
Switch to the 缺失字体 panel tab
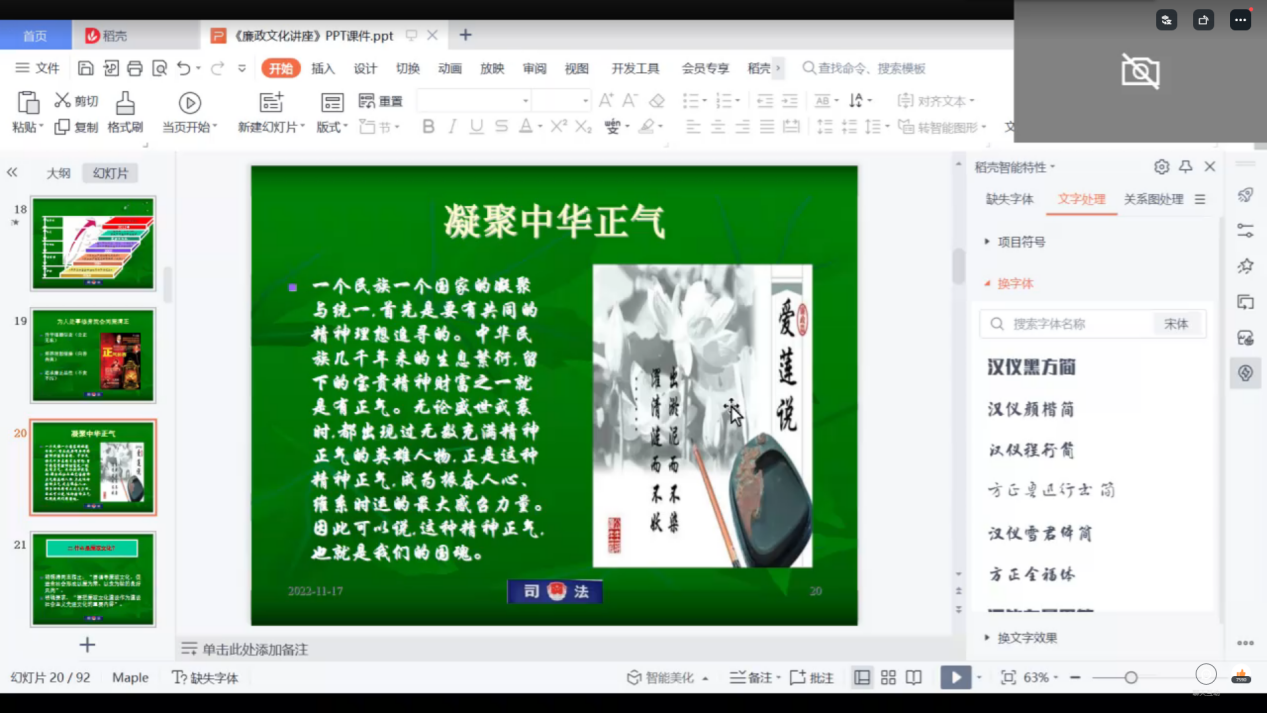tap(1009, 199)
